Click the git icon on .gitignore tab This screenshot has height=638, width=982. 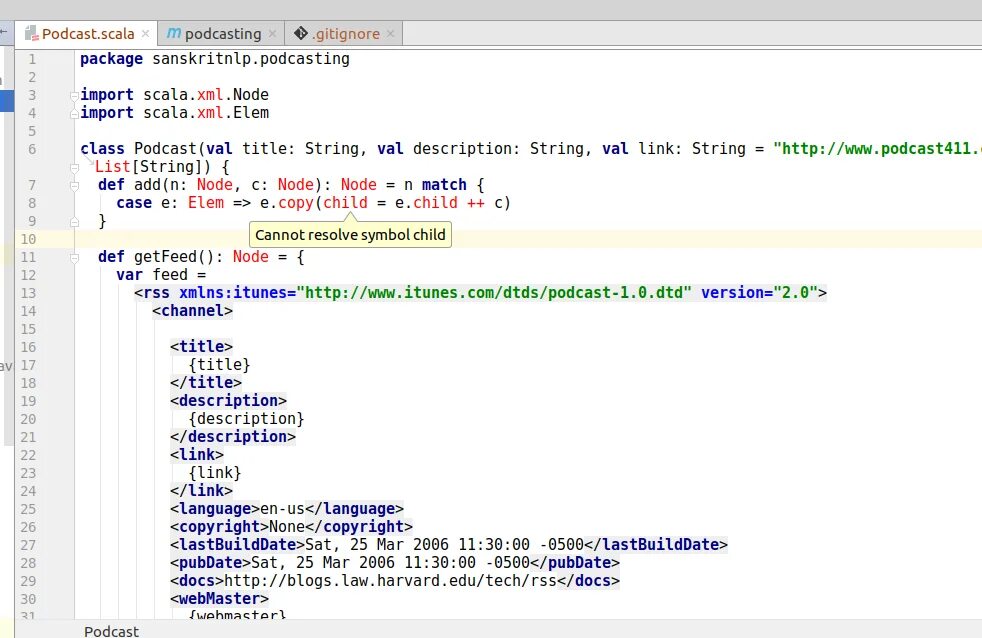point(301,33)
